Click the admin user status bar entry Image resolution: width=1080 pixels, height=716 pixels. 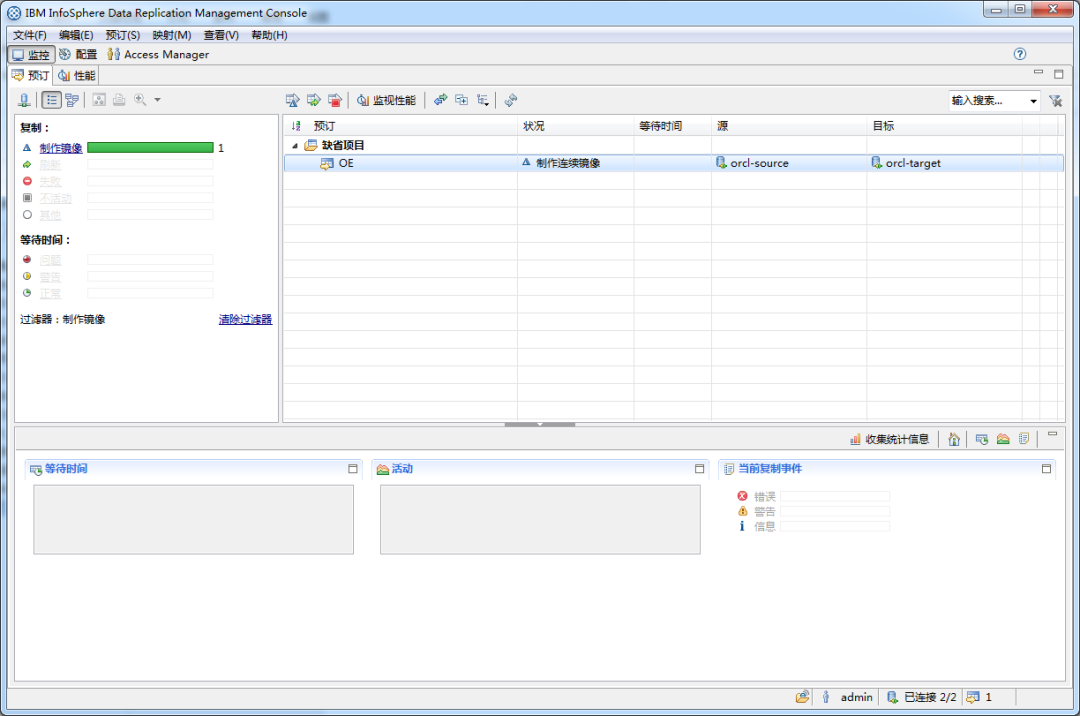(x=856, y=697)
